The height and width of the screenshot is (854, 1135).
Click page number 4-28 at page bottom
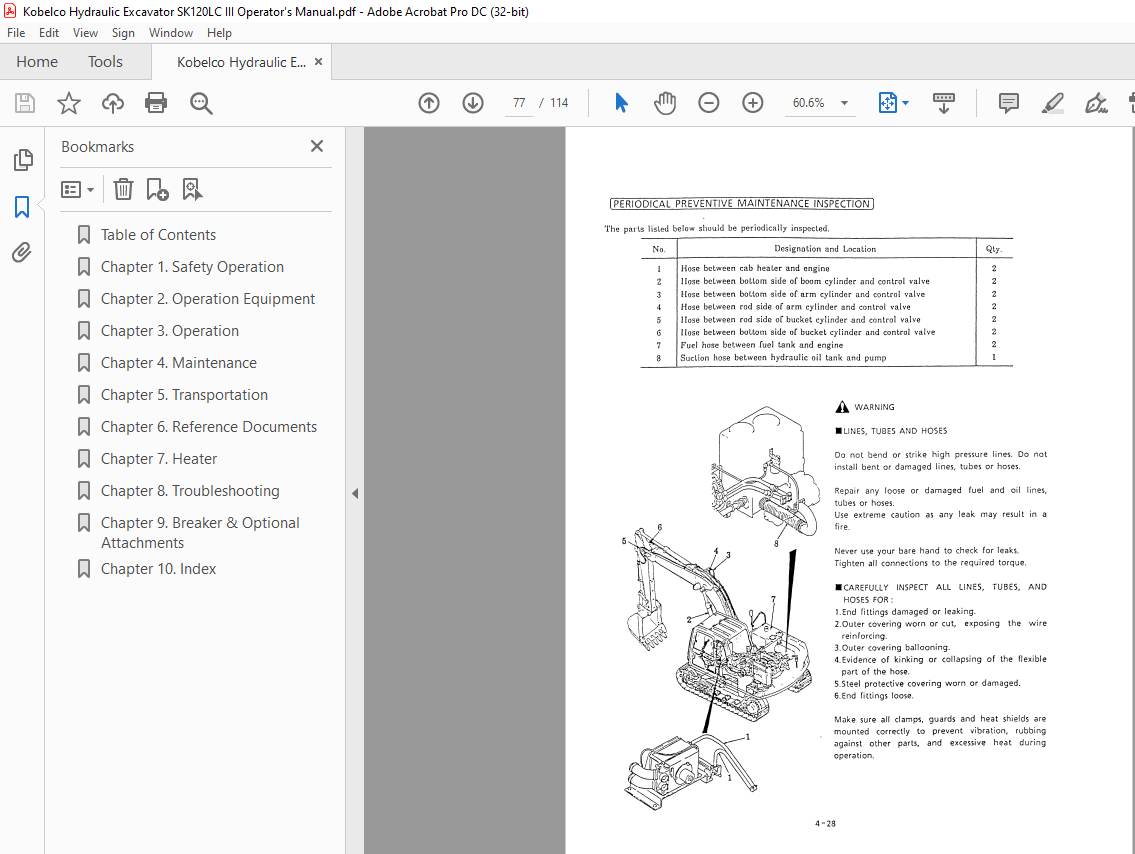coord(825,824)
